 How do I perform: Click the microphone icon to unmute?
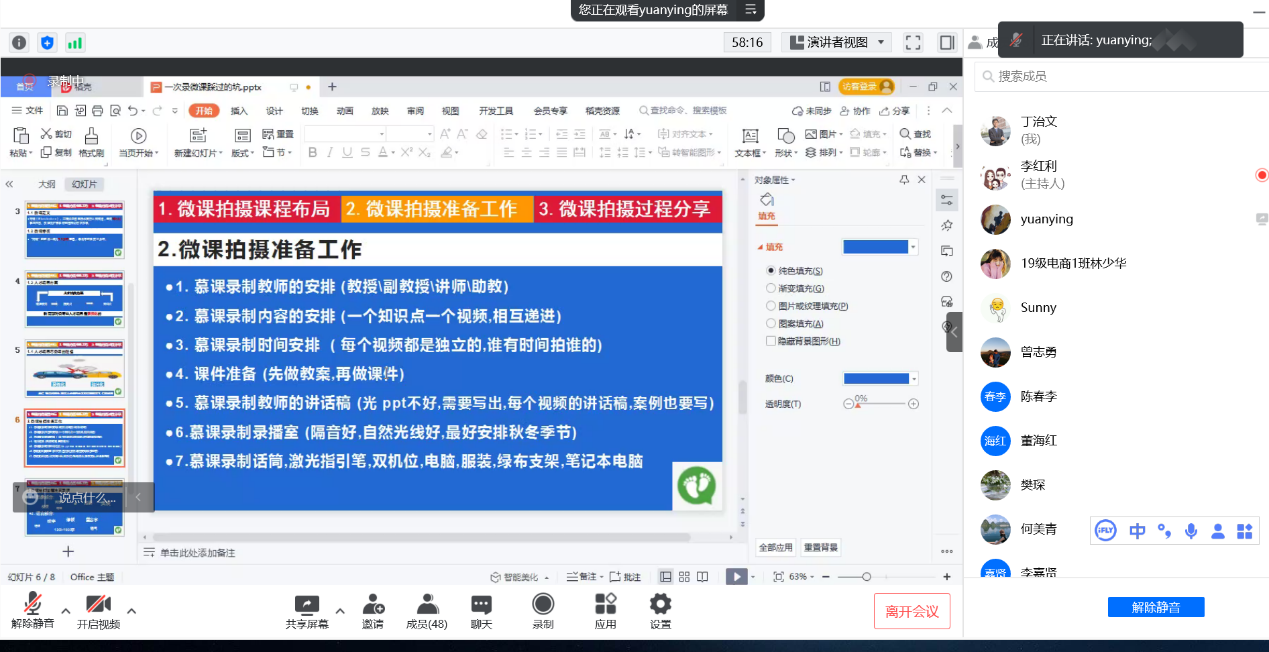pyautogui.click(x=33, y=605)
